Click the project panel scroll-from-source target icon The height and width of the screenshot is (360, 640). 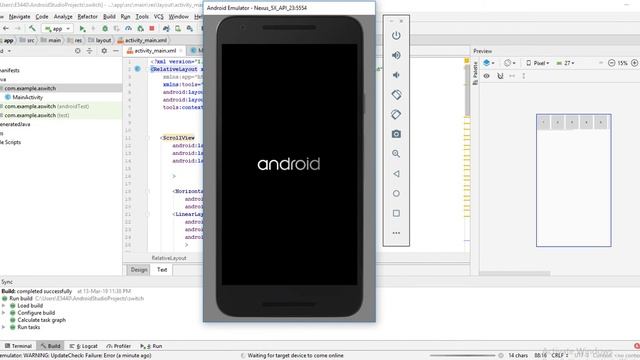click(78, 51)
